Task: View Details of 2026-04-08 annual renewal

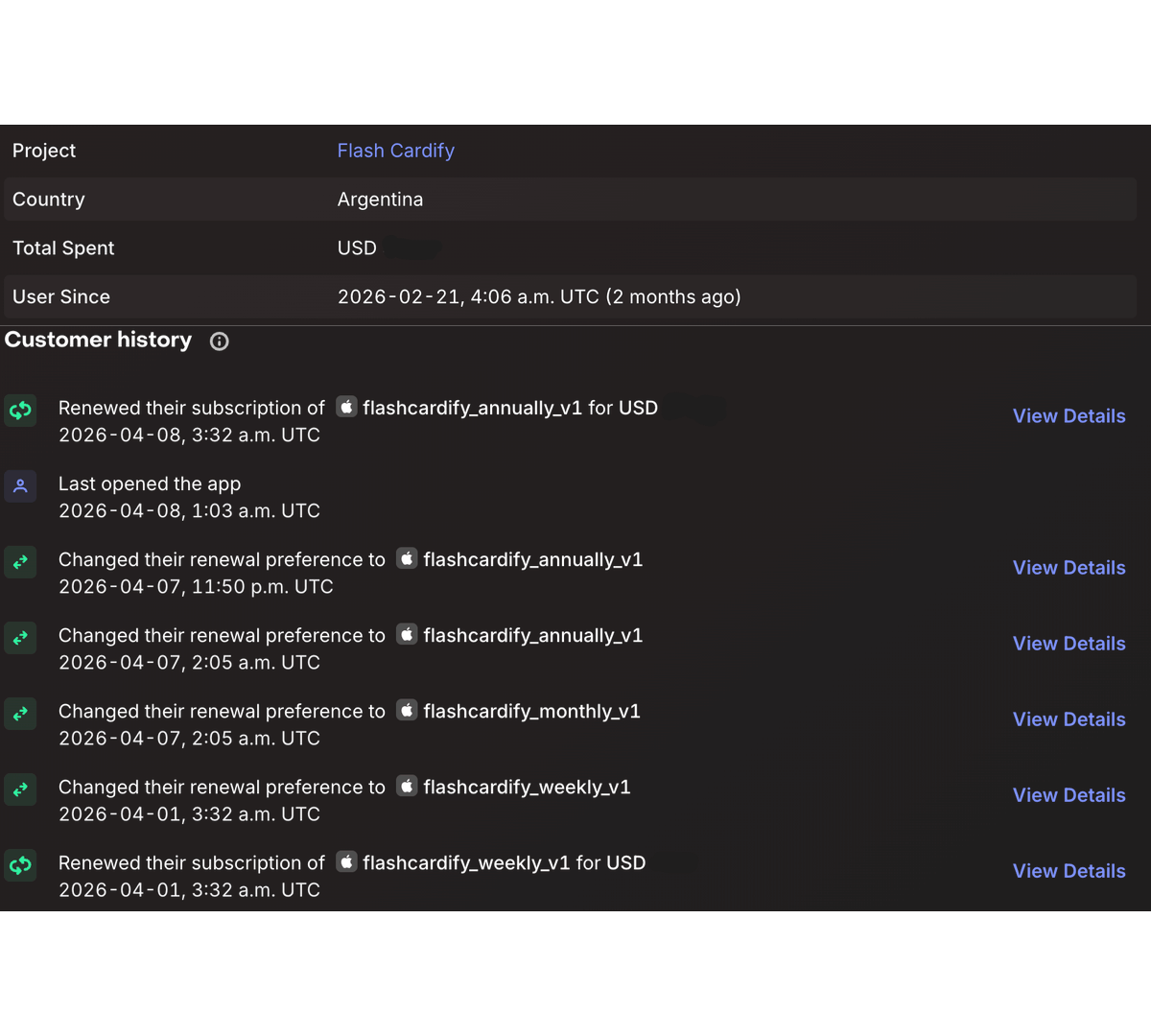Action: pos(1069,416)
